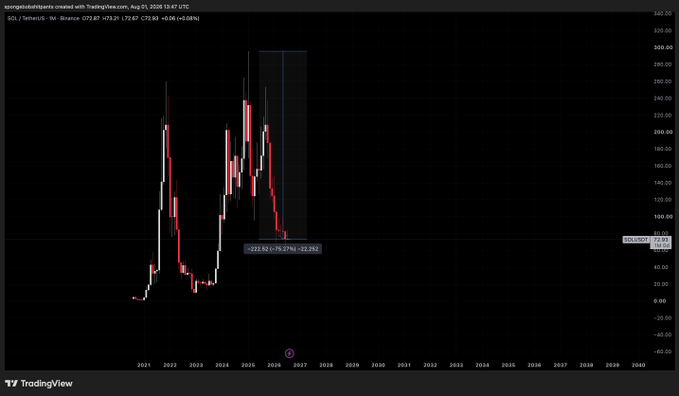Image resolution: width=679 pixels, height=396 pixels.
Task: Click the 2029 time axis label
Action: coord(352,365)
